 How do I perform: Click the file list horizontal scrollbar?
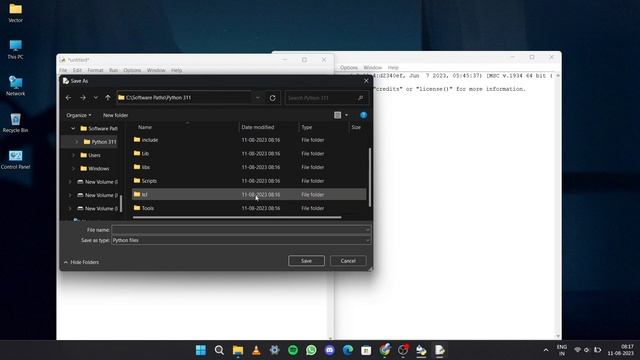click(x=237, y=217)
